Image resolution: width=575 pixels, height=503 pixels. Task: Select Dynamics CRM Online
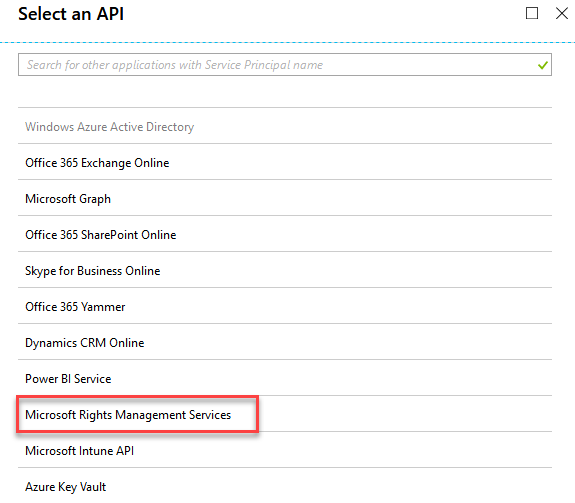[285, 342]
